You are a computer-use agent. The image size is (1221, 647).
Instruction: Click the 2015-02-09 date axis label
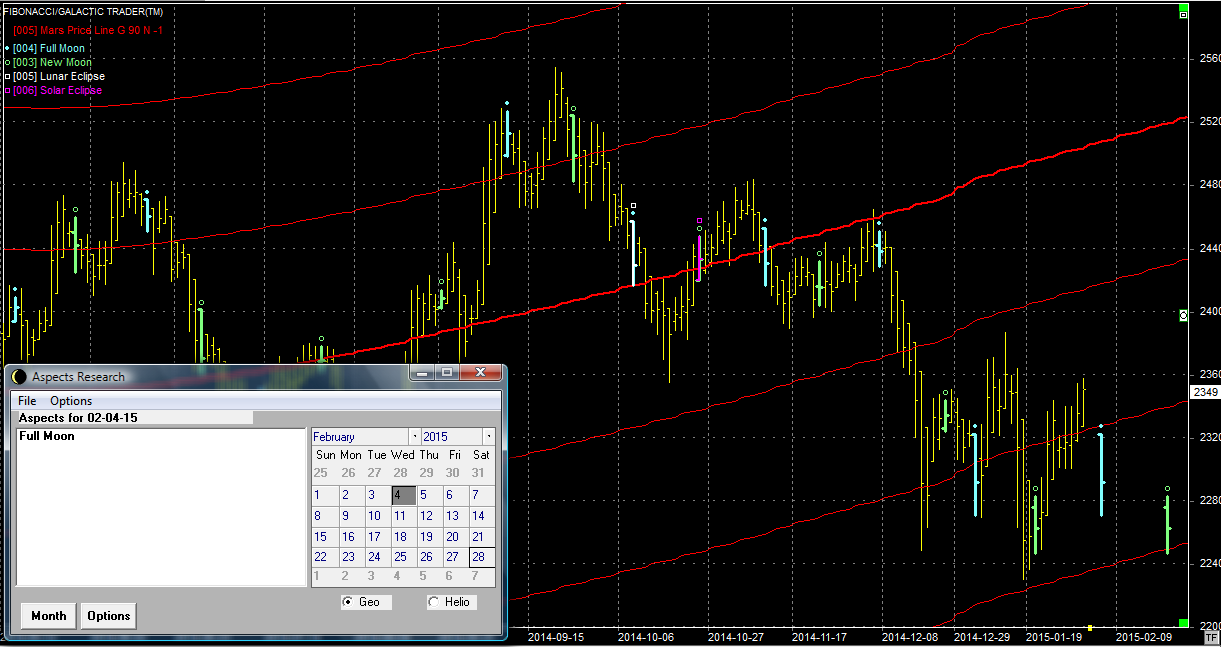point(1144,636)
